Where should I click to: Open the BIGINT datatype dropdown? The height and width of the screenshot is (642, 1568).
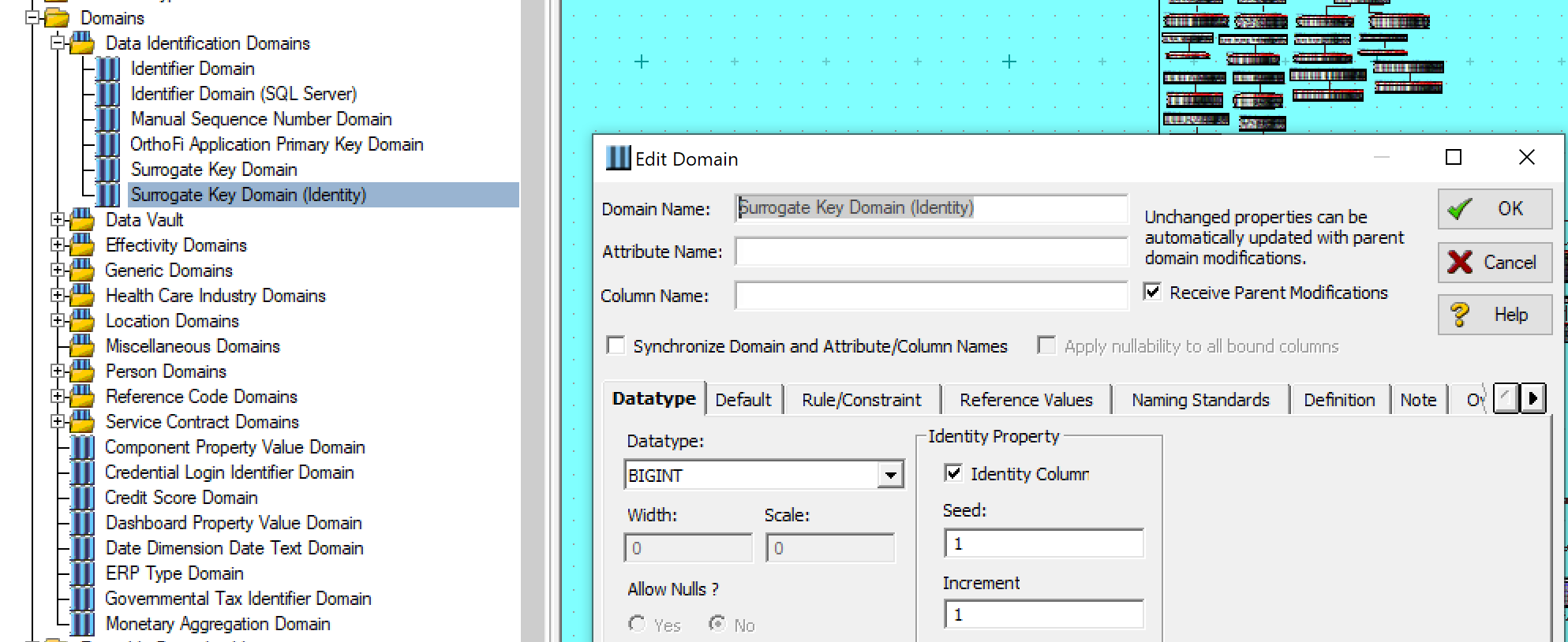[890, 475]
